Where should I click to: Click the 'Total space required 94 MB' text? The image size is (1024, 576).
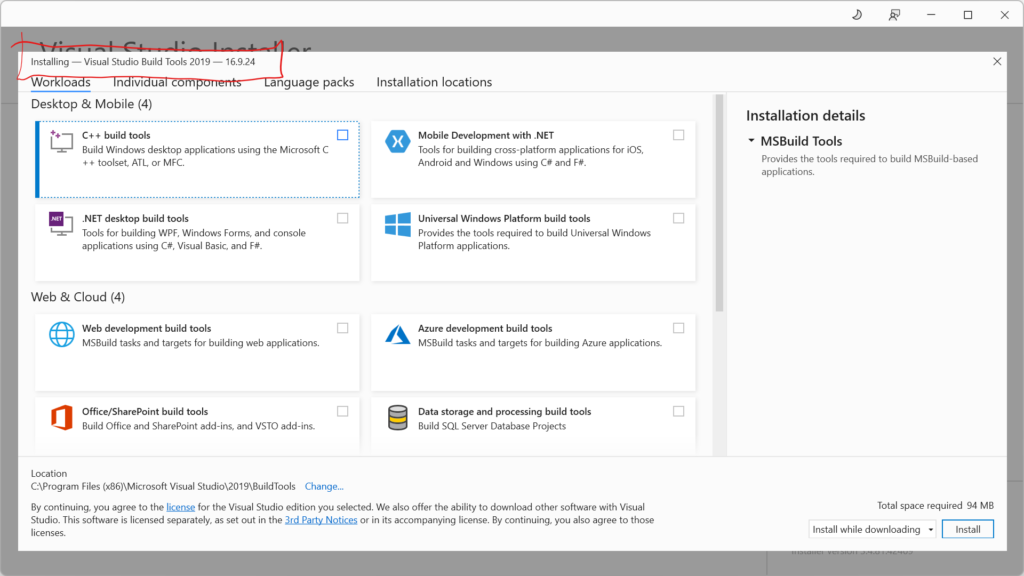tap(935, 505)
